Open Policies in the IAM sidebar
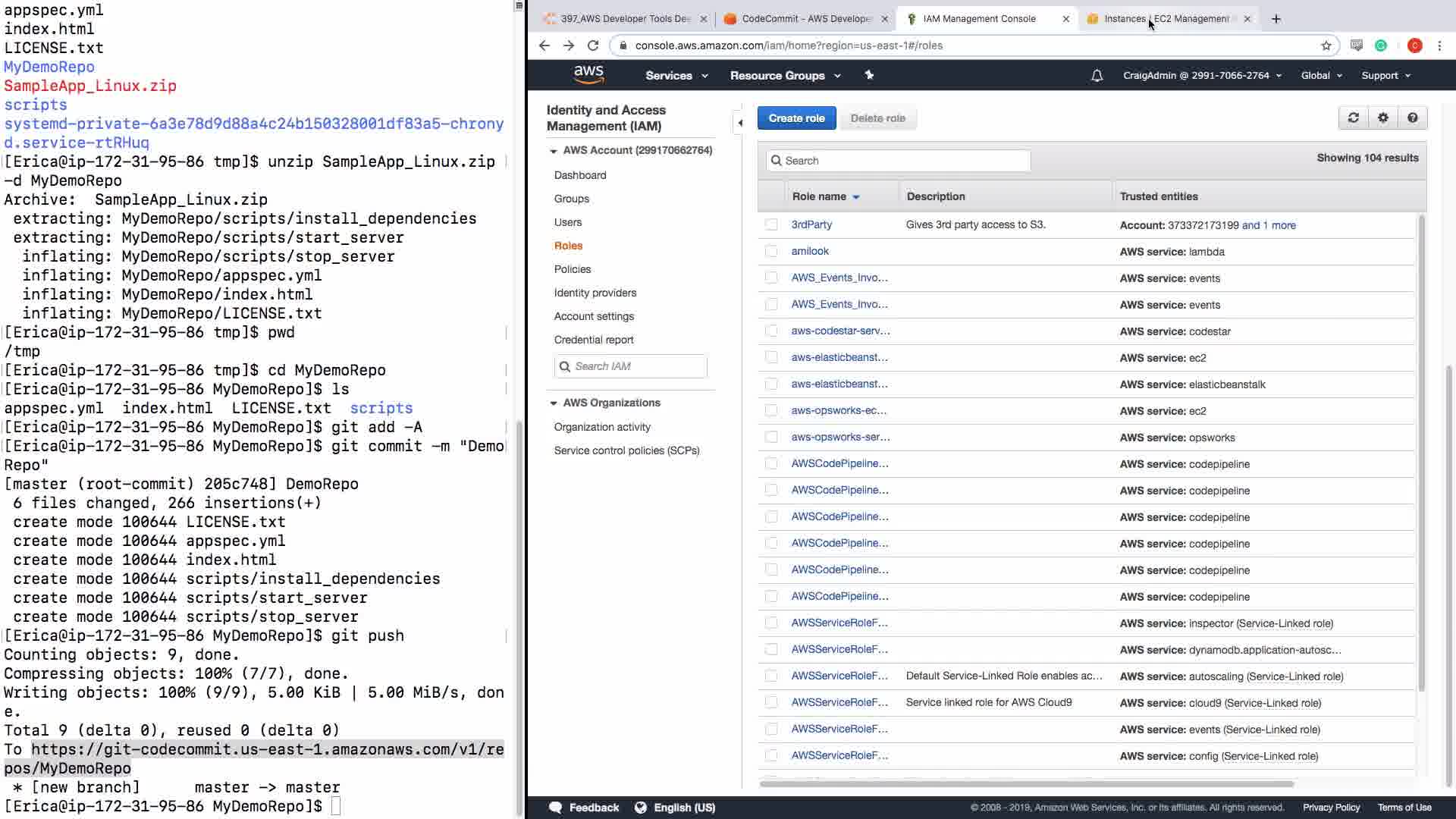 pos(572,269)
